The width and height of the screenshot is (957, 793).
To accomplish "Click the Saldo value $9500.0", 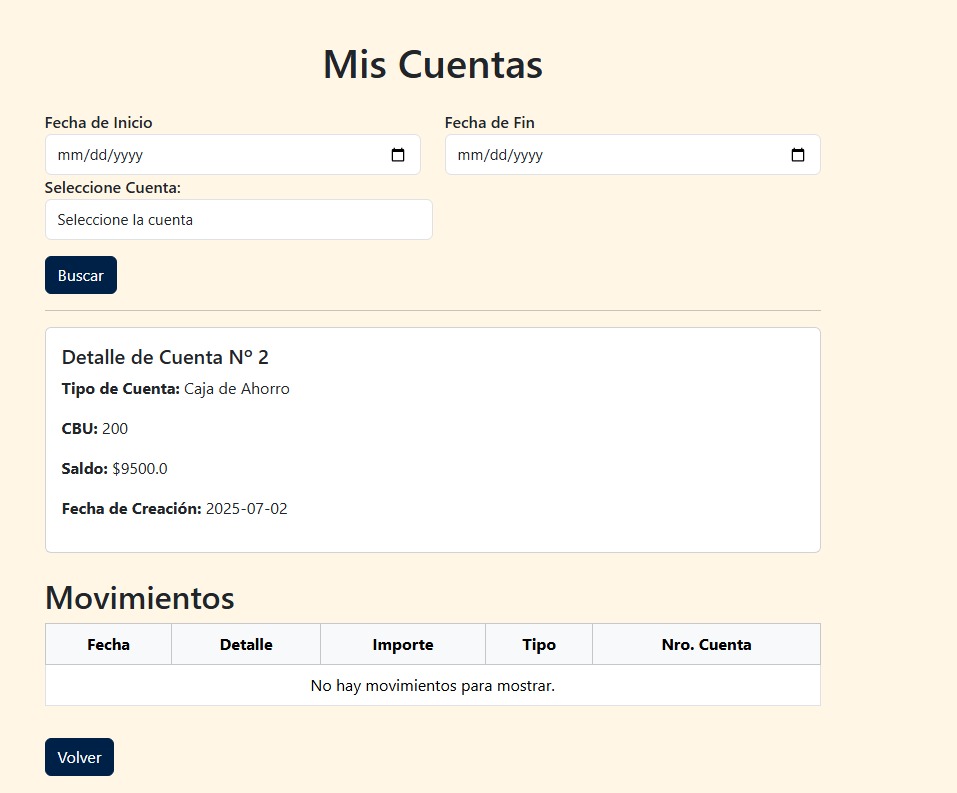I will pos(140,468).
